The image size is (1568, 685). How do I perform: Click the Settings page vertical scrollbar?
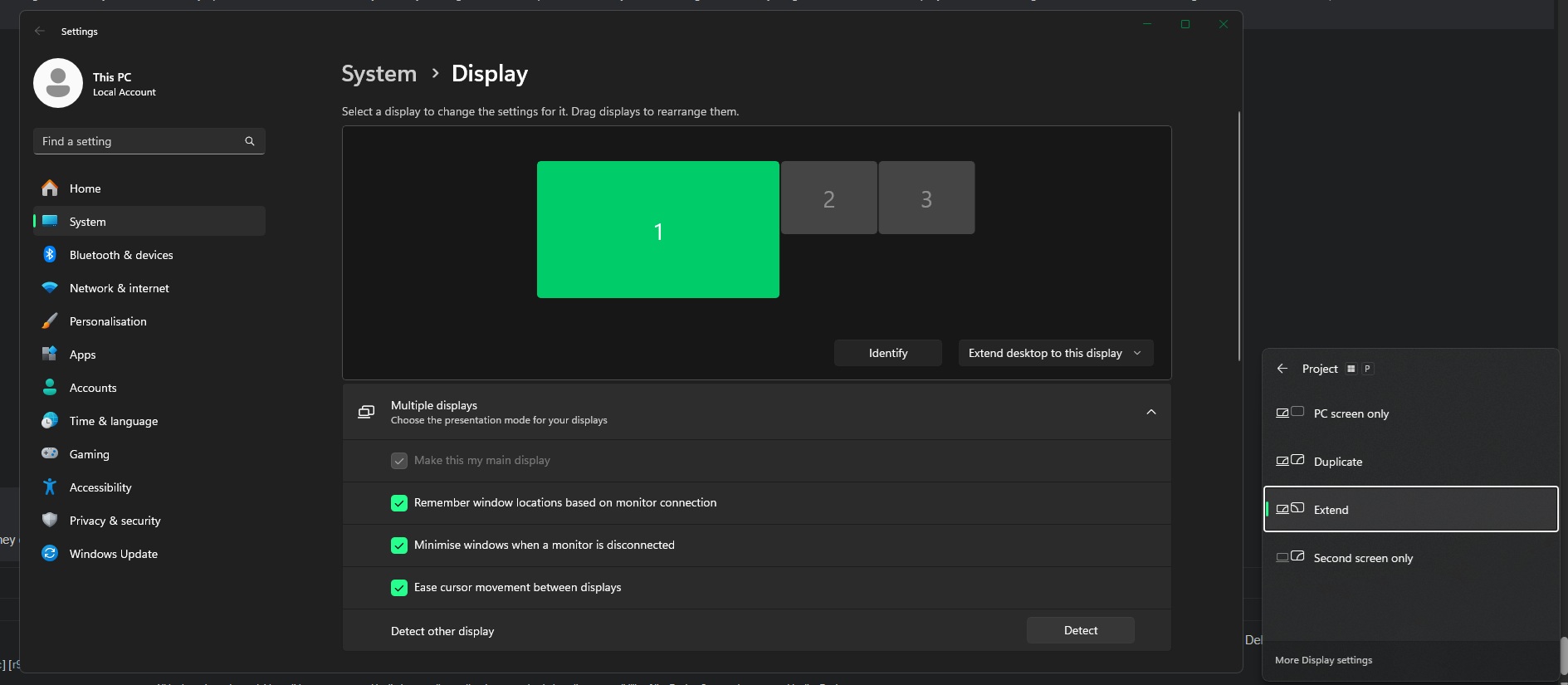pos(1238,236)
